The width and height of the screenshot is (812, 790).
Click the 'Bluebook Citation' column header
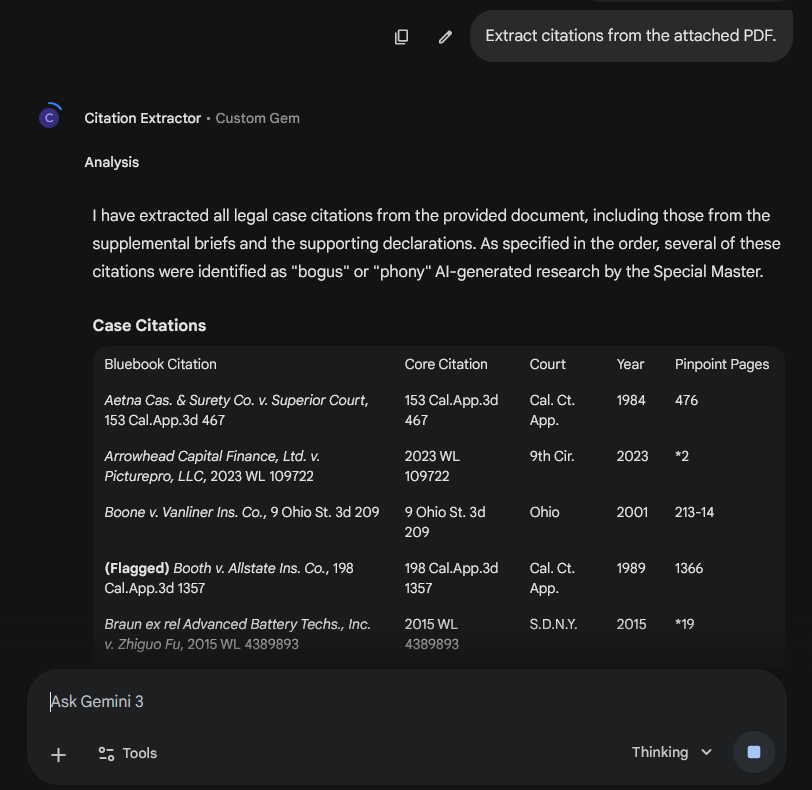160,364
